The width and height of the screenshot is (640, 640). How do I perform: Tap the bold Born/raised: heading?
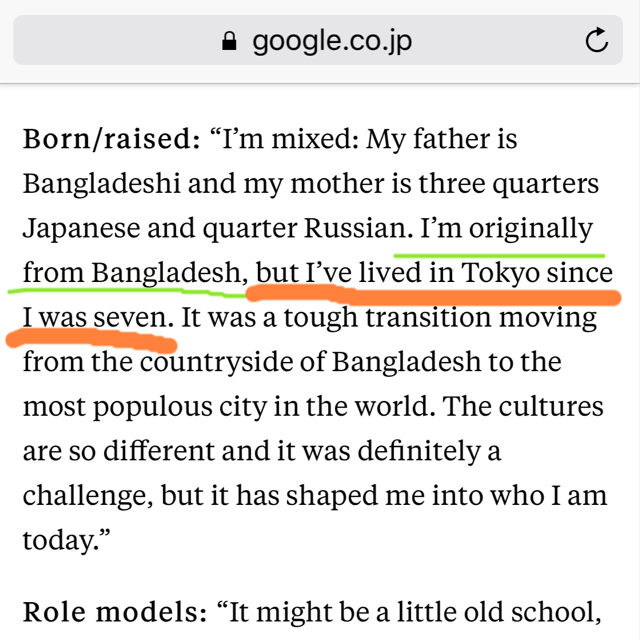point(111,139)
